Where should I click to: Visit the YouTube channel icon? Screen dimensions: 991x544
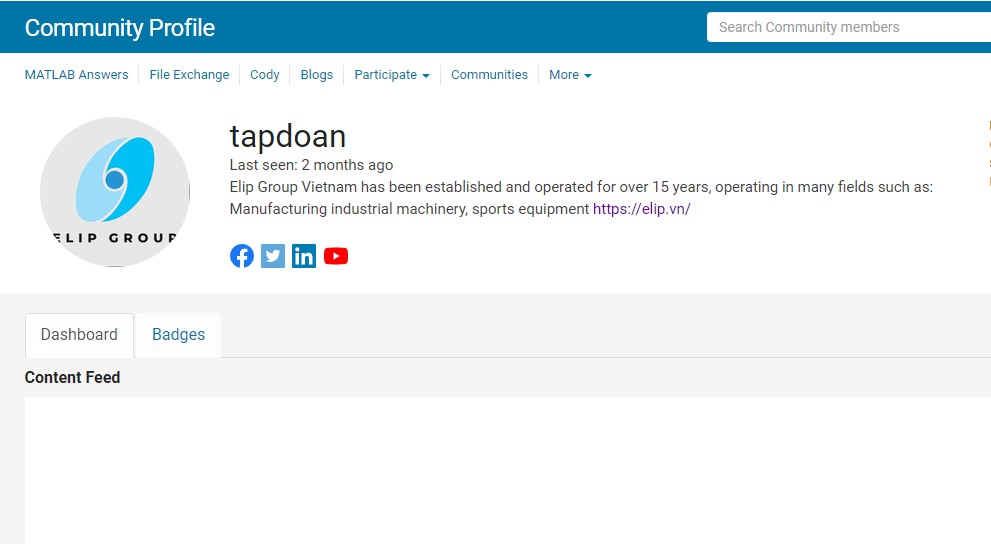coord(336,256)
